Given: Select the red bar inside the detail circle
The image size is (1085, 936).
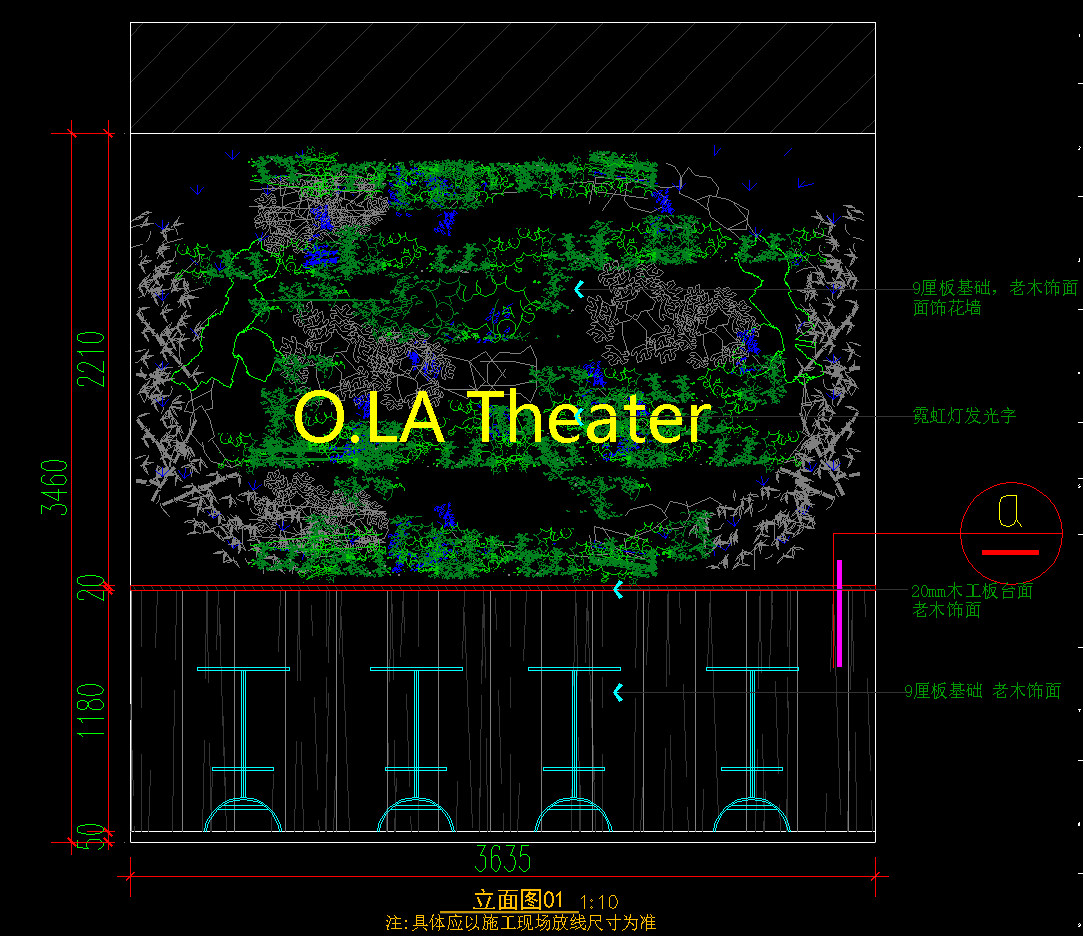Looking at the screenshot, I should click(1010, 552).
